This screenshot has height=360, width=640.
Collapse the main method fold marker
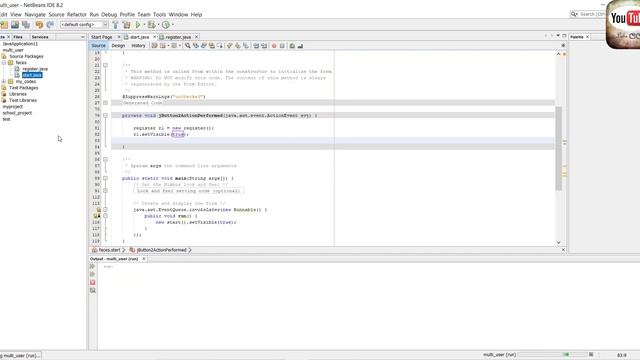click(105, 178)
